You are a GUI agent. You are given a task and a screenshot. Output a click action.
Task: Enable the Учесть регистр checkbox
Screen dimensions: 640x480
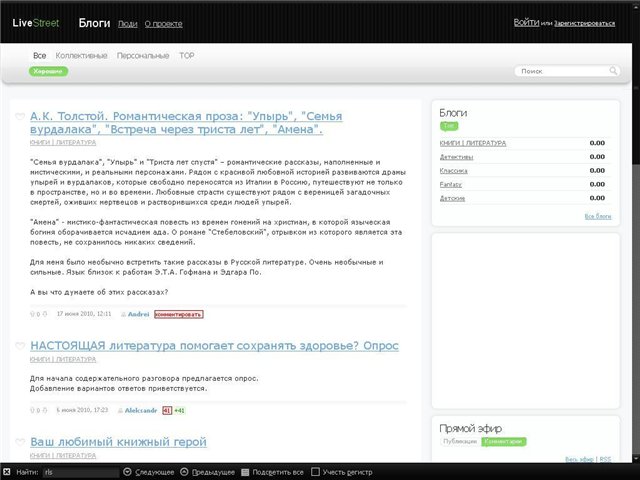pyautogui.click(x=315, y=472)
